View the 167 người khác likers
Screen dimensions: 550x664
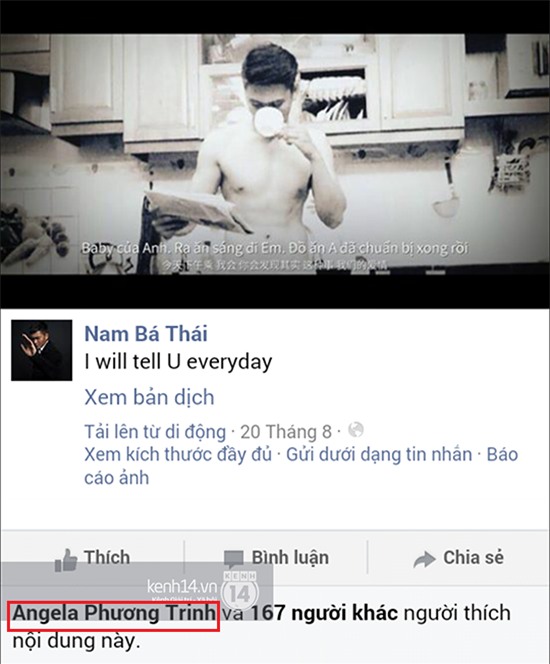pyautogui.click(x=325, y=613)
